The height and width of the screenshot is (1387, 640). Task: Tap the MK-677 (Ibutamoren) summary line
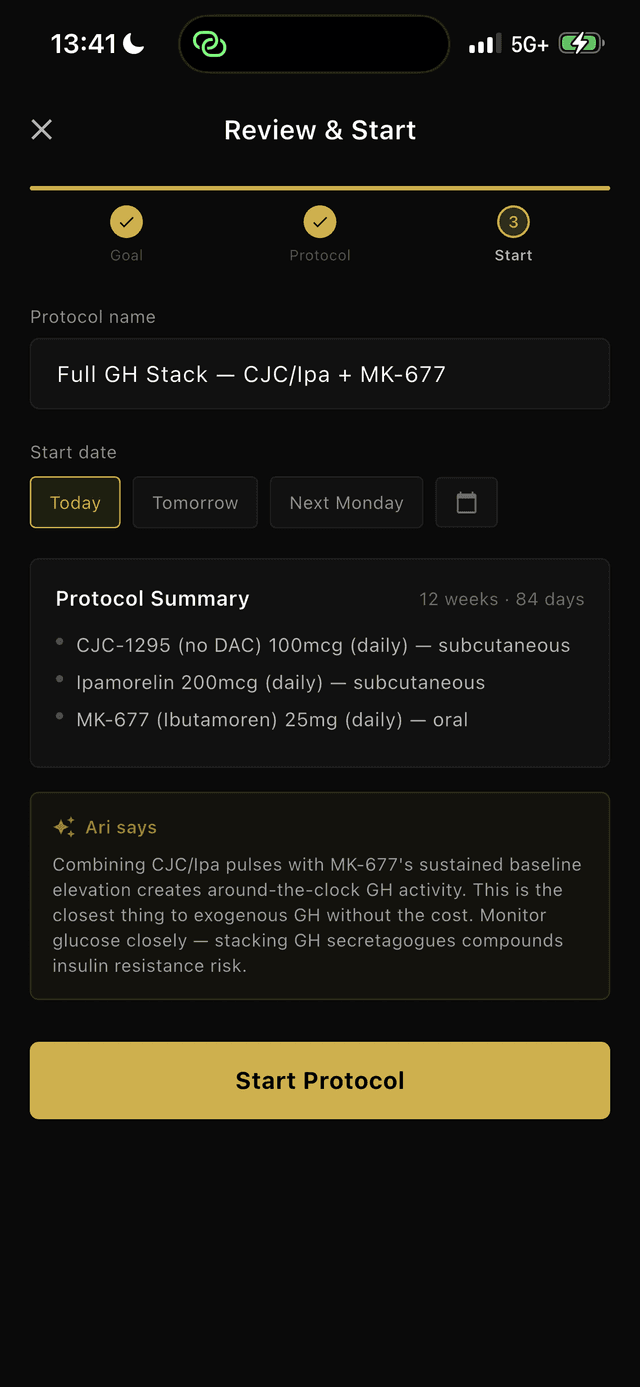[x=272, y=719]
